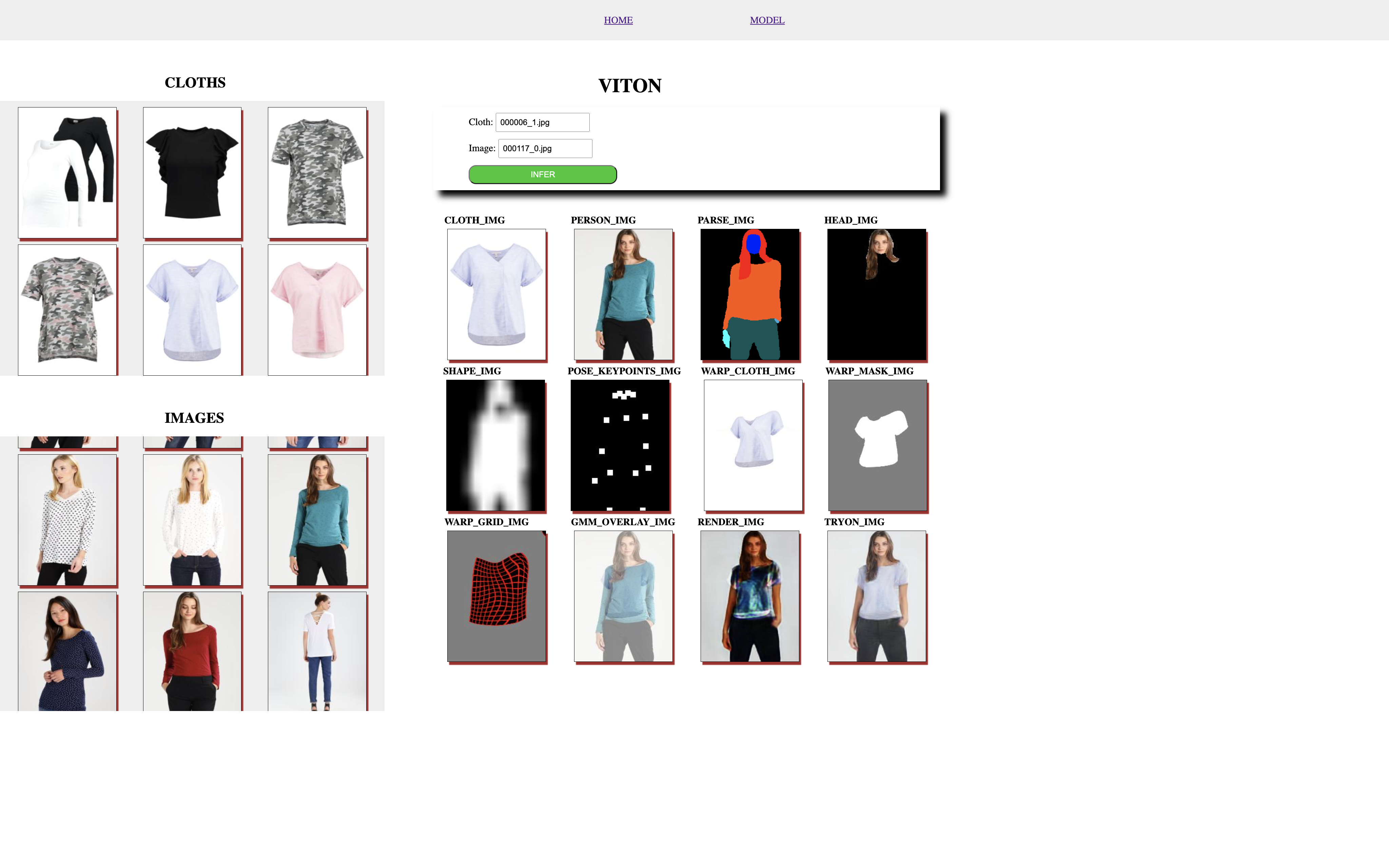The image size is (1389, 868).
Task: Click the SHAPE_IMG caption text
Action: [472, 371]
